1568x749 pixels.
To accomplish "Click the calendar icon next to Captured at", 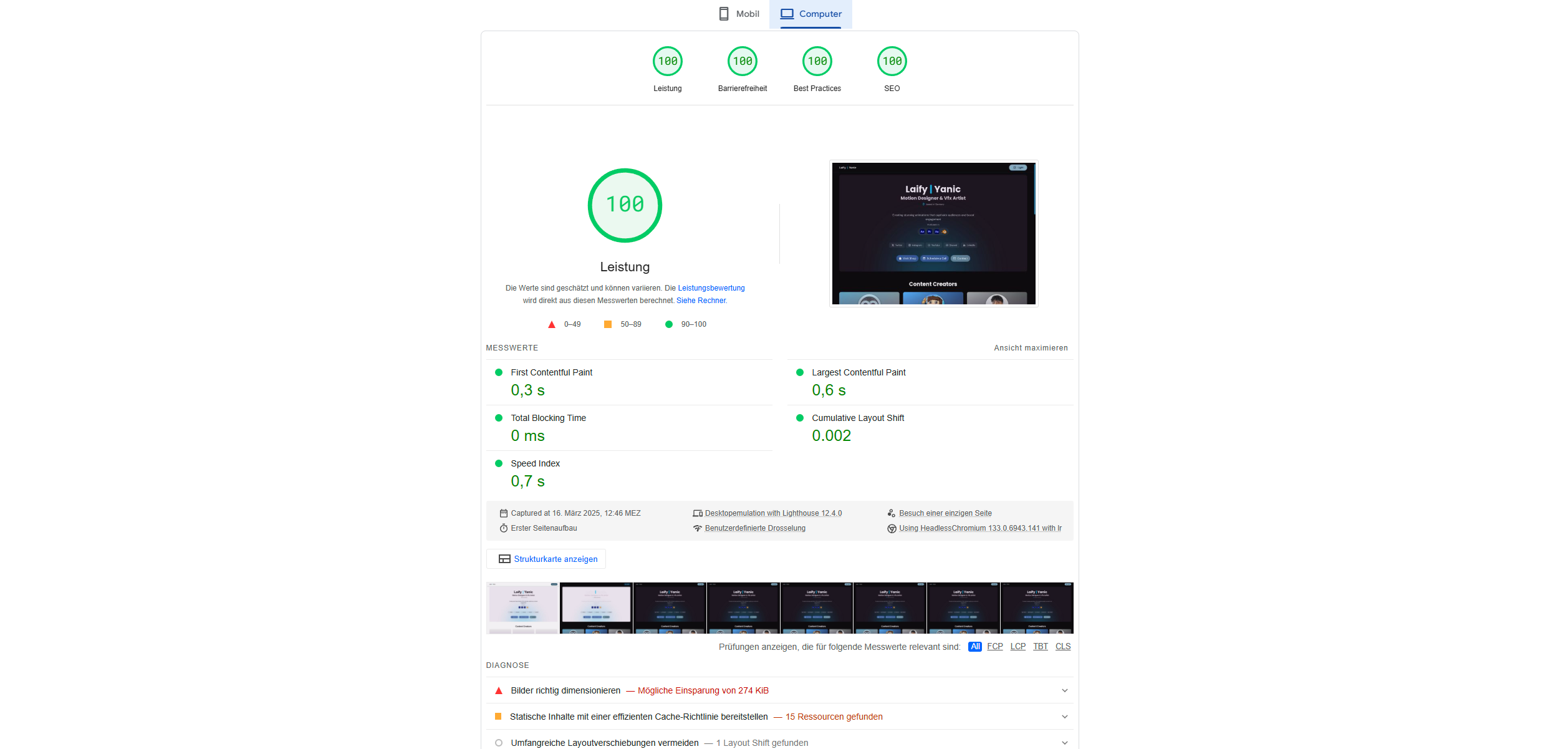I will click(504, 513).
